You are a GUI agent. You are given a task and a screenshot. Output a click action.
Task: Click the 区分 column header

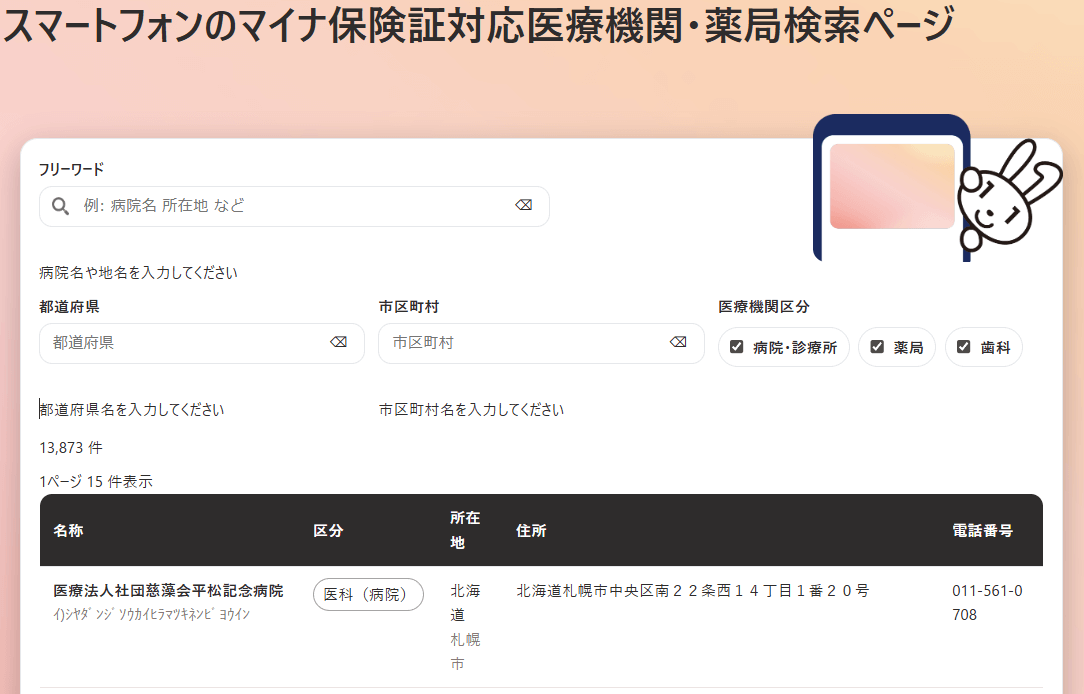[328, 531]
